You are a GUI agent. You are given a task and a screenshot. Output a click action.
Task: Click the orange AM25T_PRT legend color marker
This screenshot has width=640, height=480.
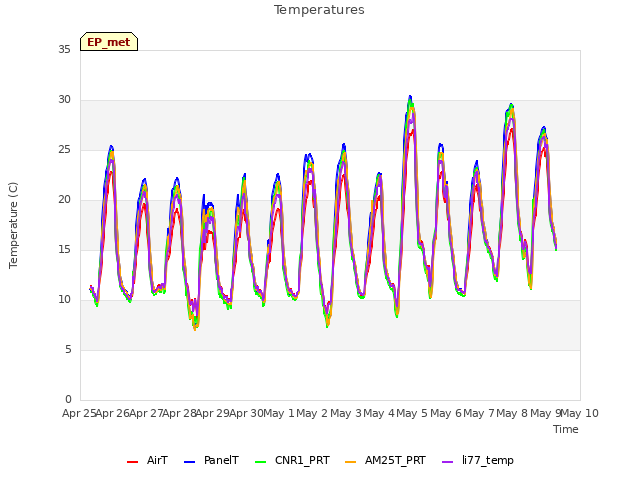click(x=351, y=462)
